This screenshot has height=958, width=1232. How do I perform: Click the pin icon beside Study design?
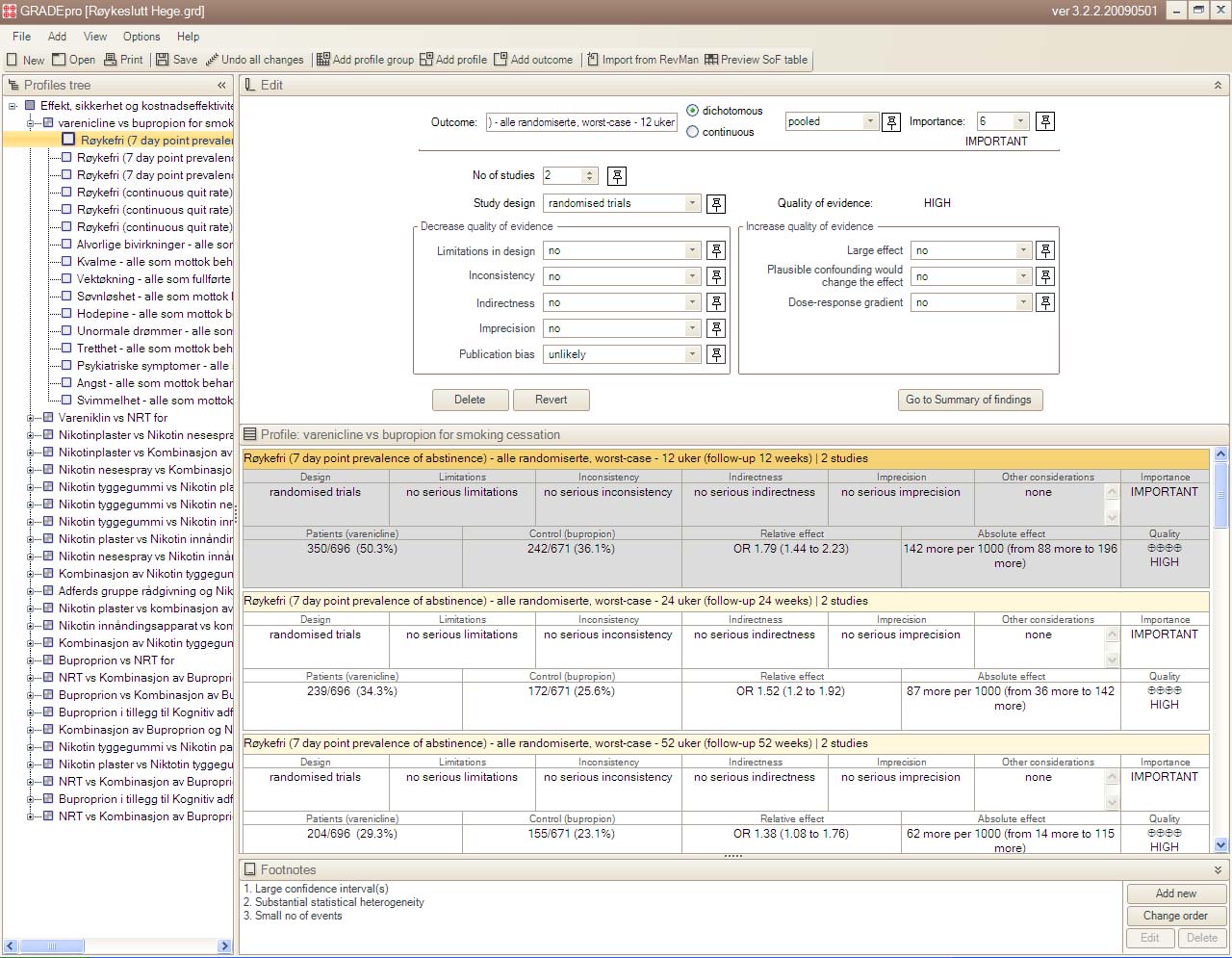[715, 204]
